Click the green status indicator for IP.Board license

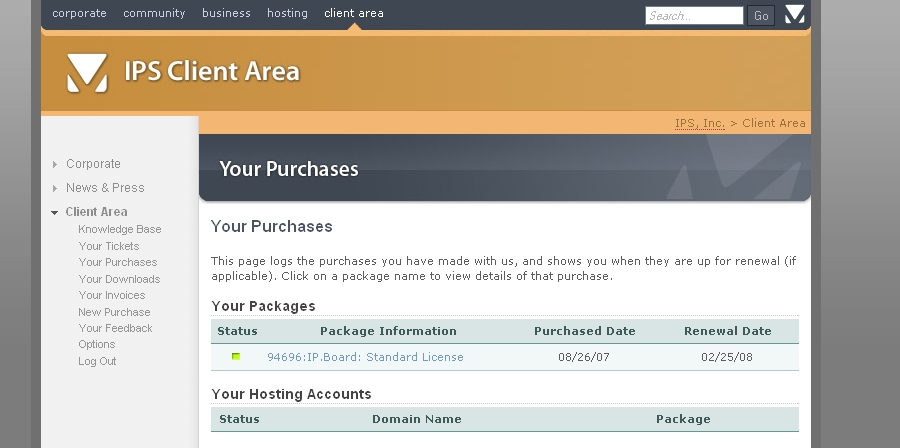(236, 357)
